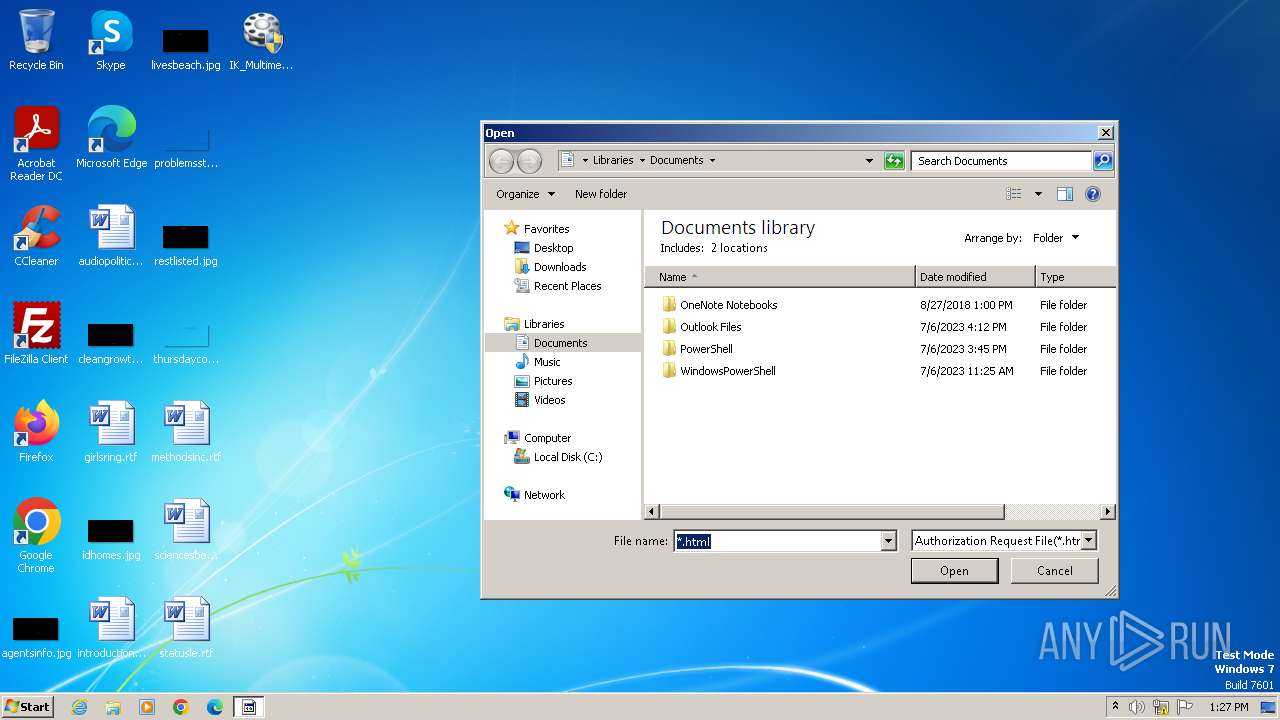This screenshot has height=720, width=1280.
Task: Open Windows Media Player from taskbar
Action: coord(147,707)
